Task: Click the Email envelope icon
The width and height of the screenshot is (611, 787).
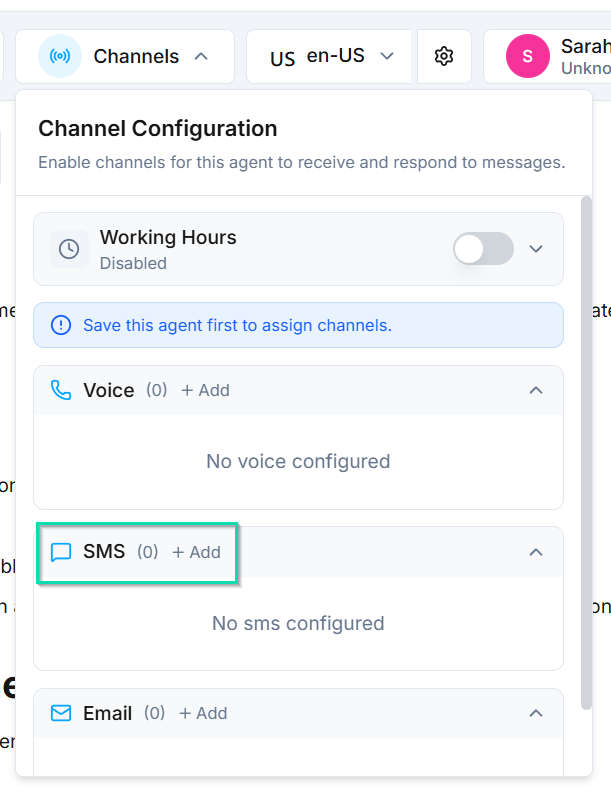Action: tap(61, 713)
